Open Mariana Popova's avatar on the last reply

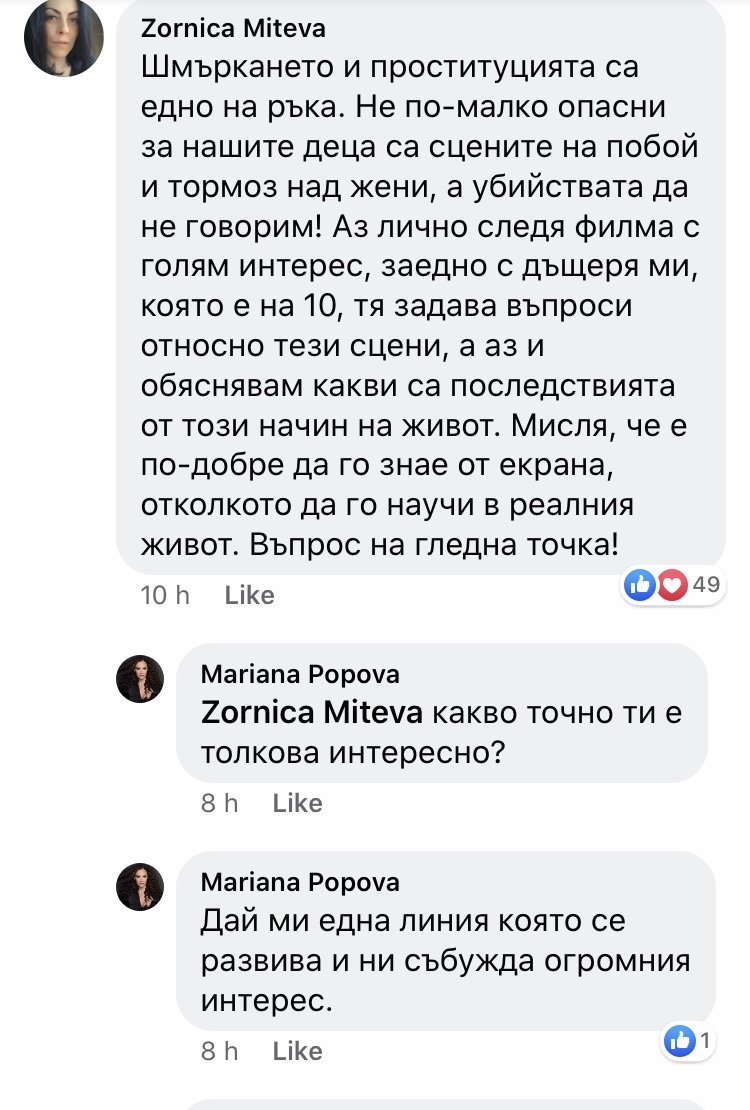point(139,886)
